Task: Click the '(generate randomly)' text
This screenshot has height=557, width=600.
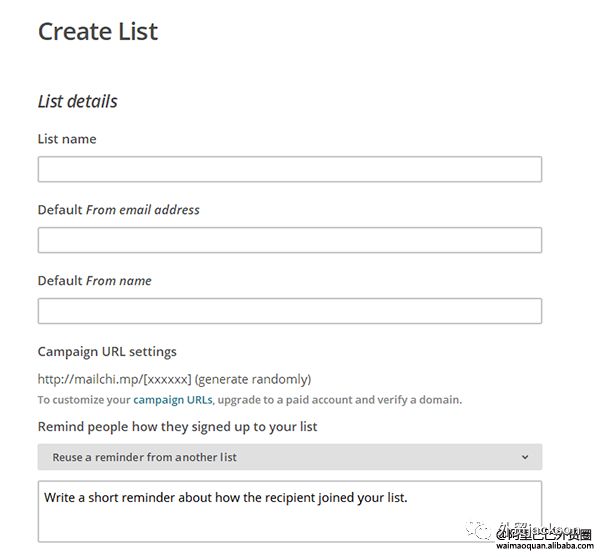Action: point(253,379)
